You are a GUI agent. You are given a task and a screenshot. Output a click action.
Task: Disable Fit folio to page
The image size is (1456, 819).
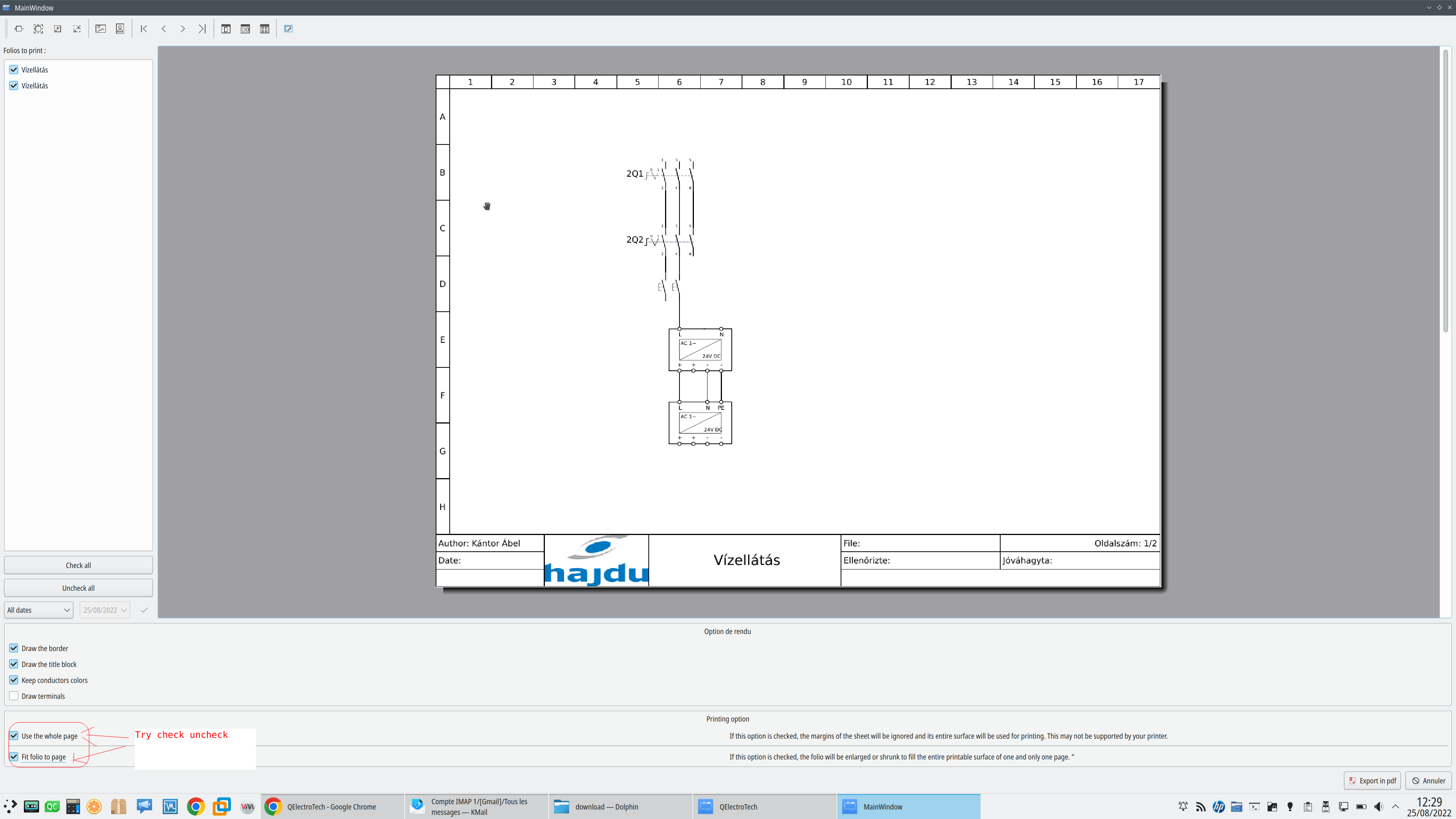click(x=14, y=756)
